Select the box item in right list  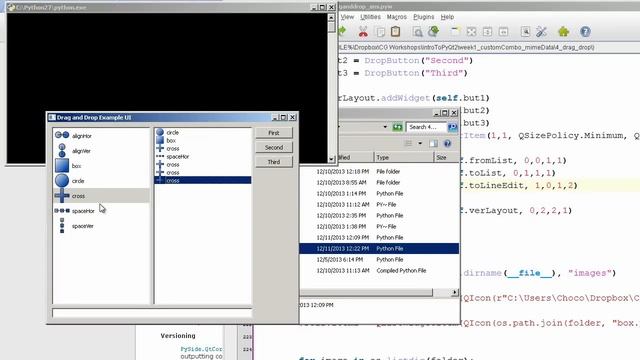pyautogui.click(x=203, y=140)
